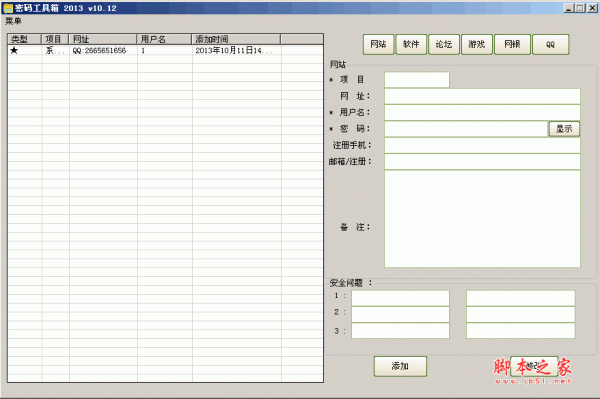Select the QQ category button

pos(550,44)
